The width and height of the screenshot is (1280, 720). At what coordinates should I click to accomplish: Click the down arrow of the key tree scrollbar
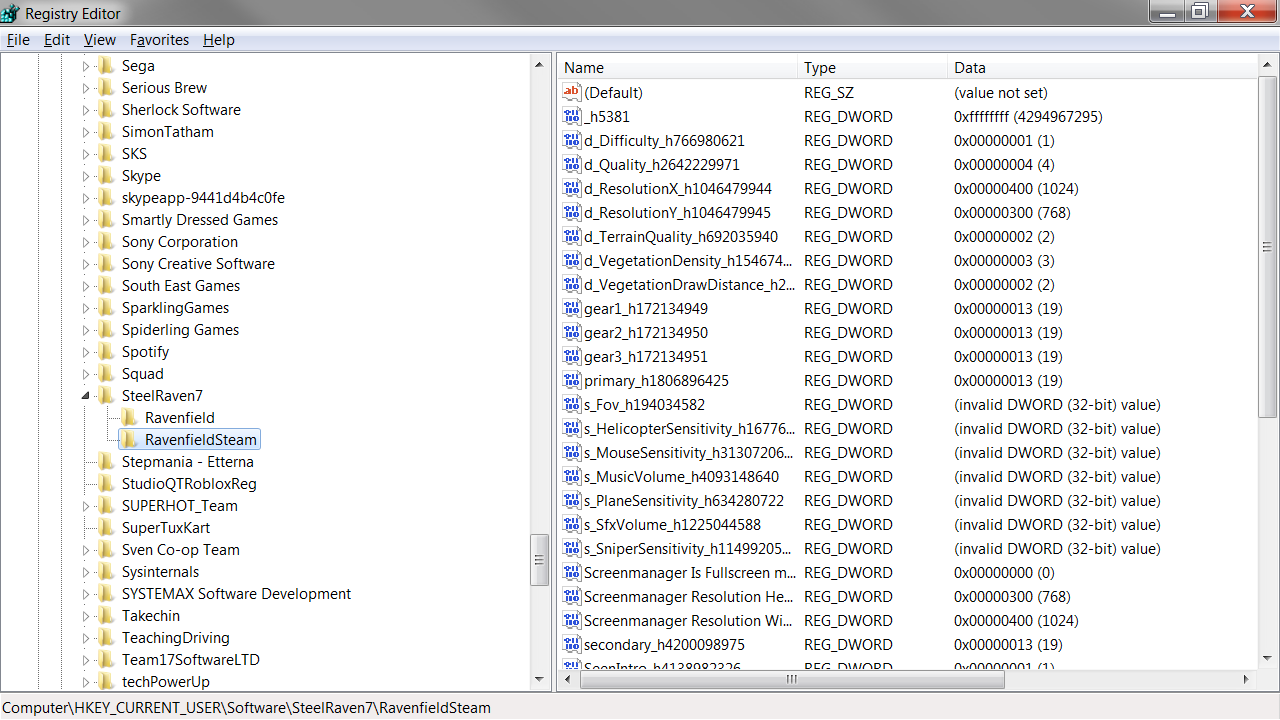click(x=540, y=680)
